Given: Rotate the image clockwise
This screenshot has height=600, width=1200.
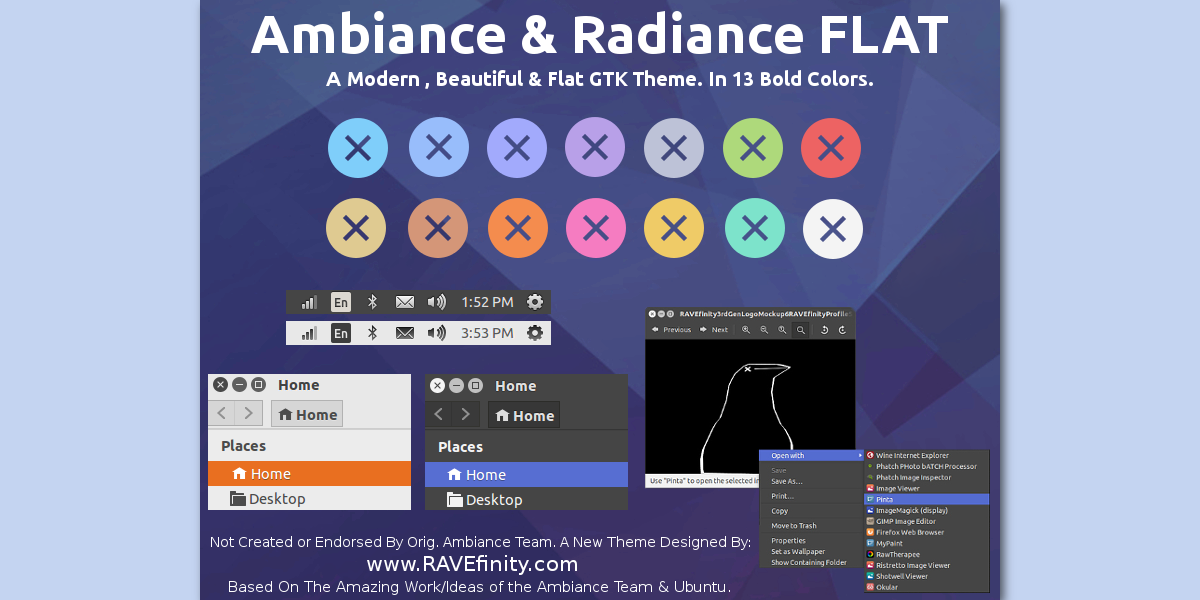Looking at the screenshot, I should [843, 329].
